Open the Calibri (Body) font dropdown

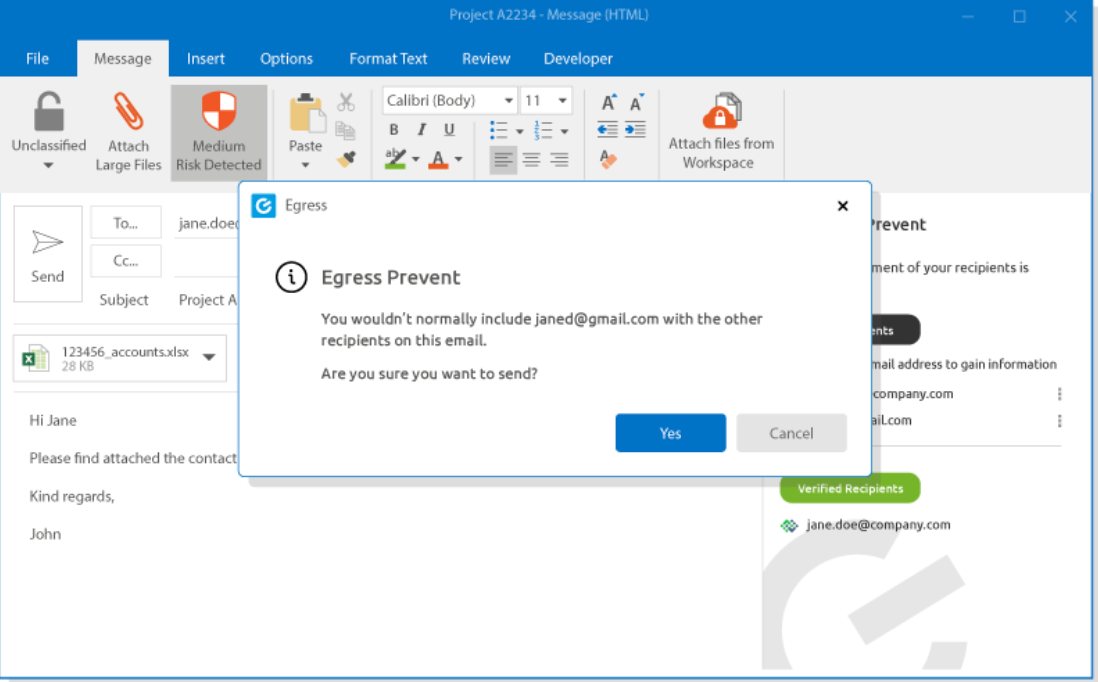[x=508, y=101]
